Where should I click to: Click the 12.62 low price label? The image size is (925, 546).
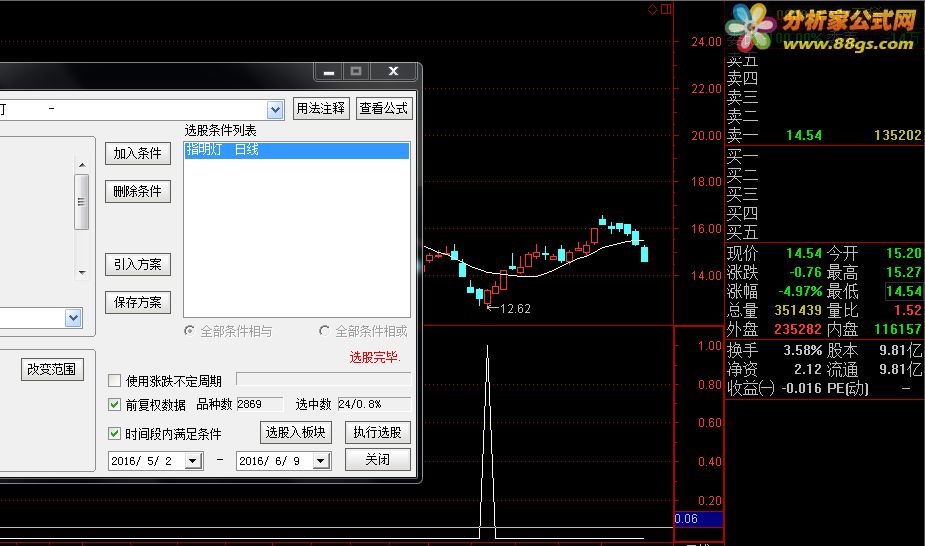(515, 309)
